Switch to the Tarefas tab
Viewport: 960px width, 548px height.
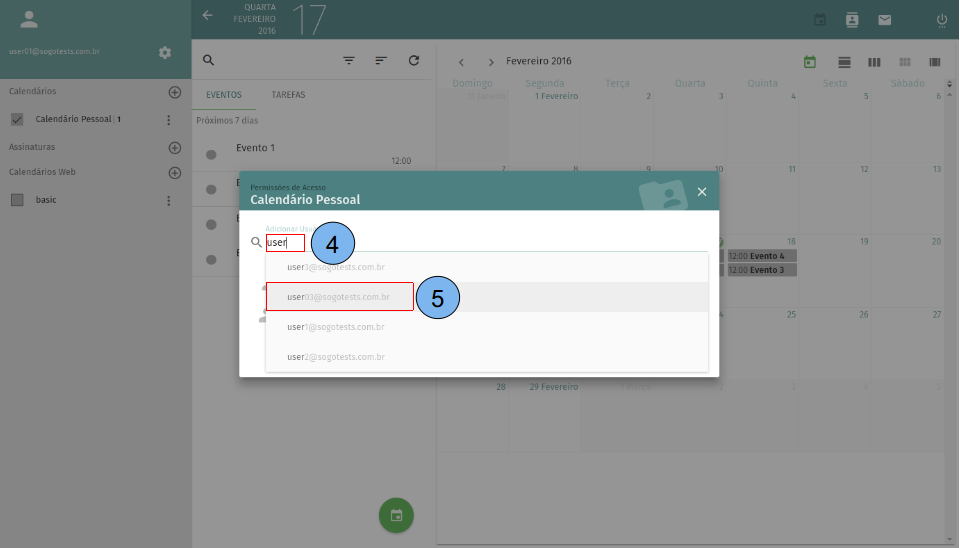coord(288,95)
